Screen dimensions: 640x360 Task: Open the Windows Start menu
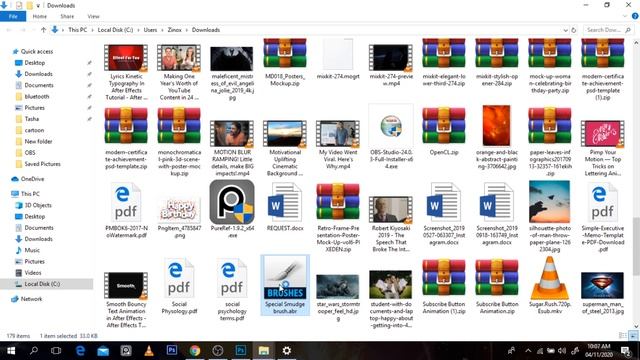pos(11,351)
